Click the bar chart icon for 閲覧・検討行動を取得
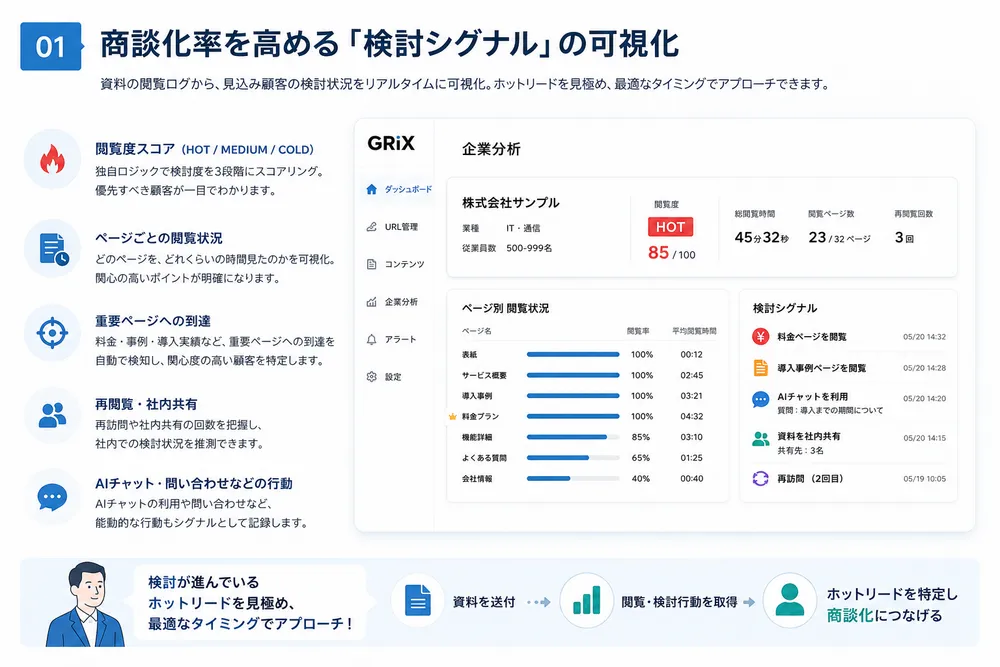The image size is (1000, 667). pyautogui.click(x=587, y=601)
